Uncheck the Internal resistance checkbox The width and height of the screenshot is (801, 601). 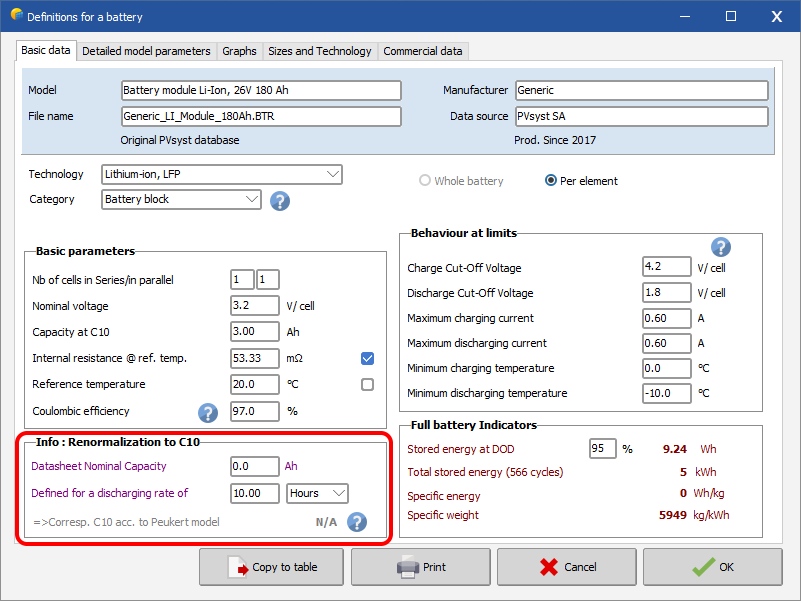click(x=367, y=358)
